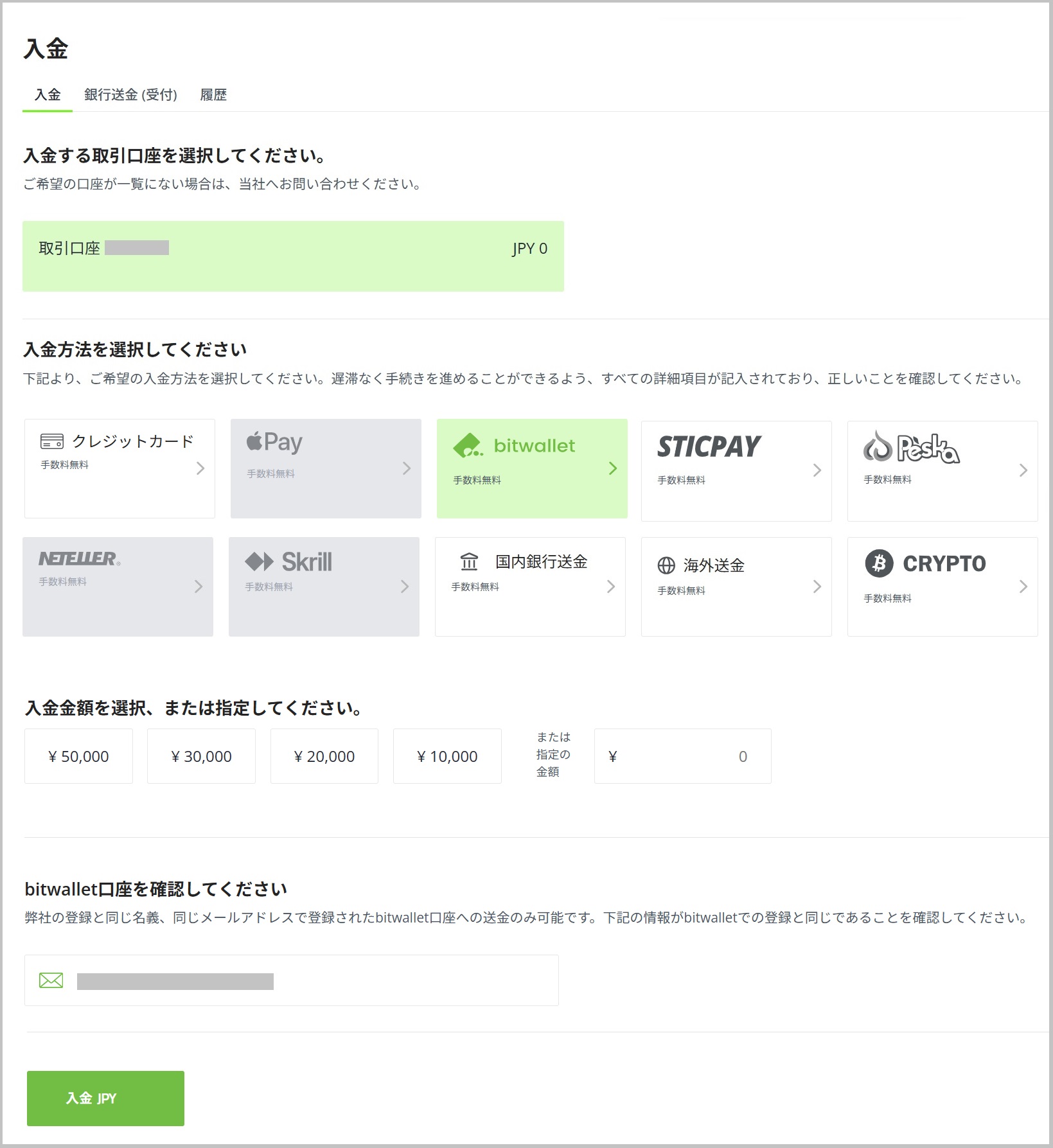
Task: Select the Skrill logo
Action: coord(288,562)
